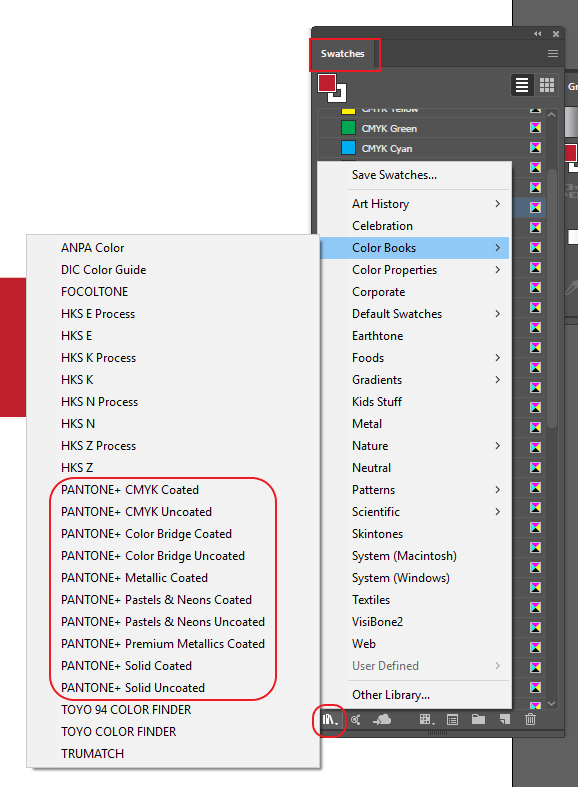Click the Swatches panel tab
The height and width of the screenshot is (787, 578).
point(343,54)
